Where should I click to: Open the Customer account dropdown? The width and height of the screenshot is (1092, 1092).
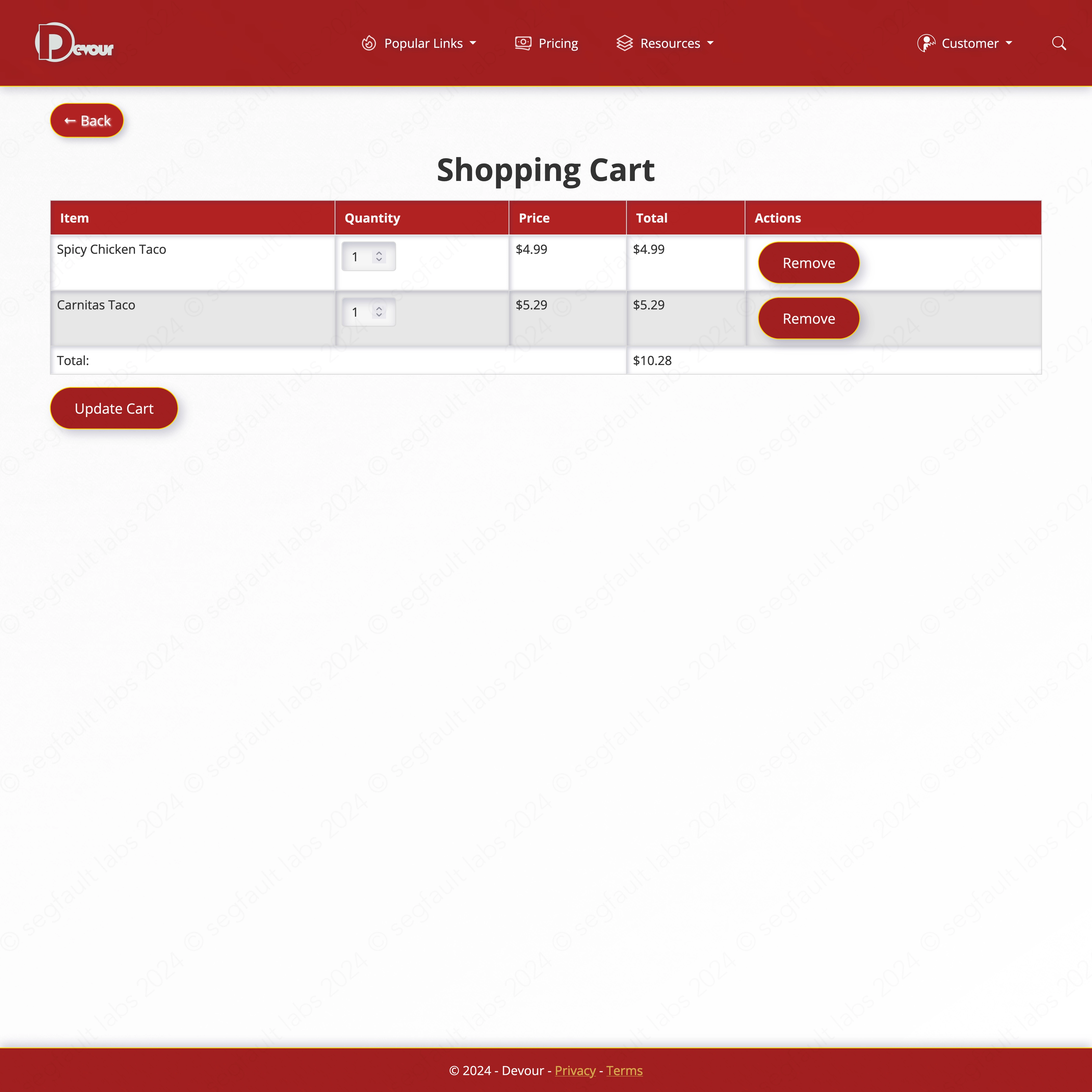click(x=965, y=43)
